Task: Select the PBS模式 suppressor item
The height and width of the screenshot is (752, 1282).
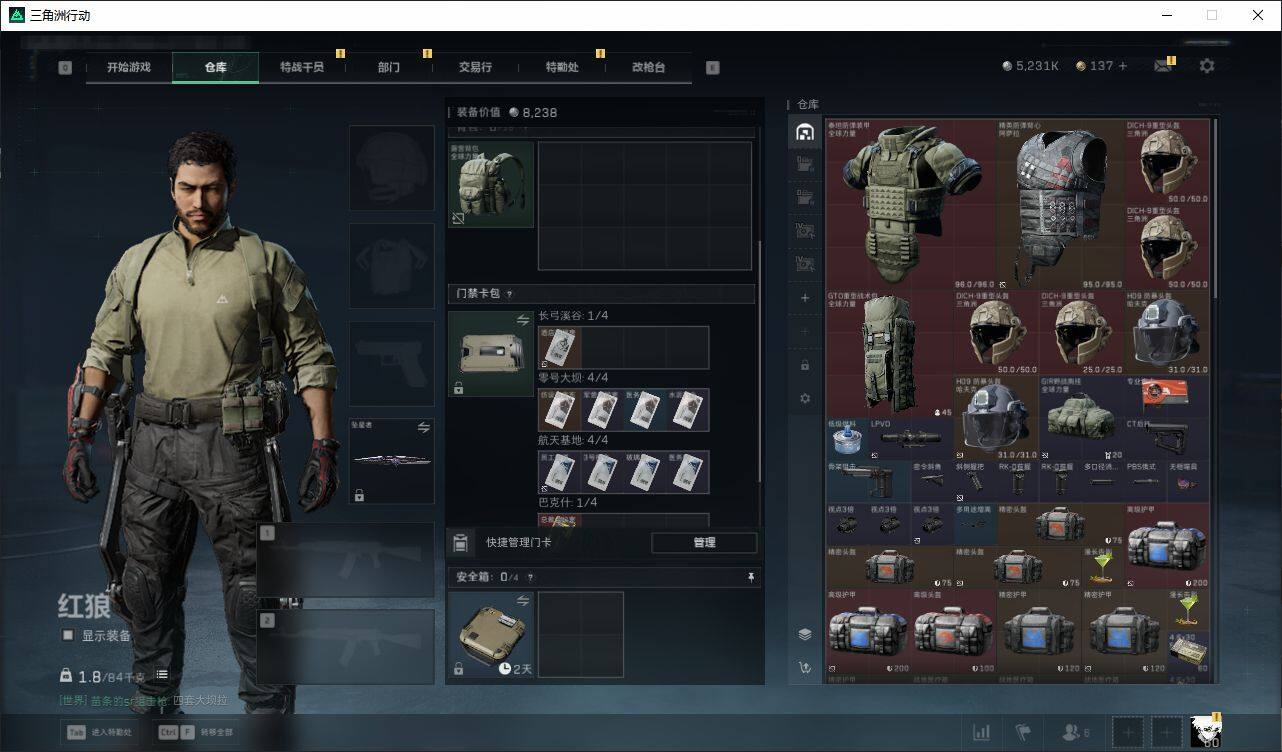Action: (x=1145, y=480)
